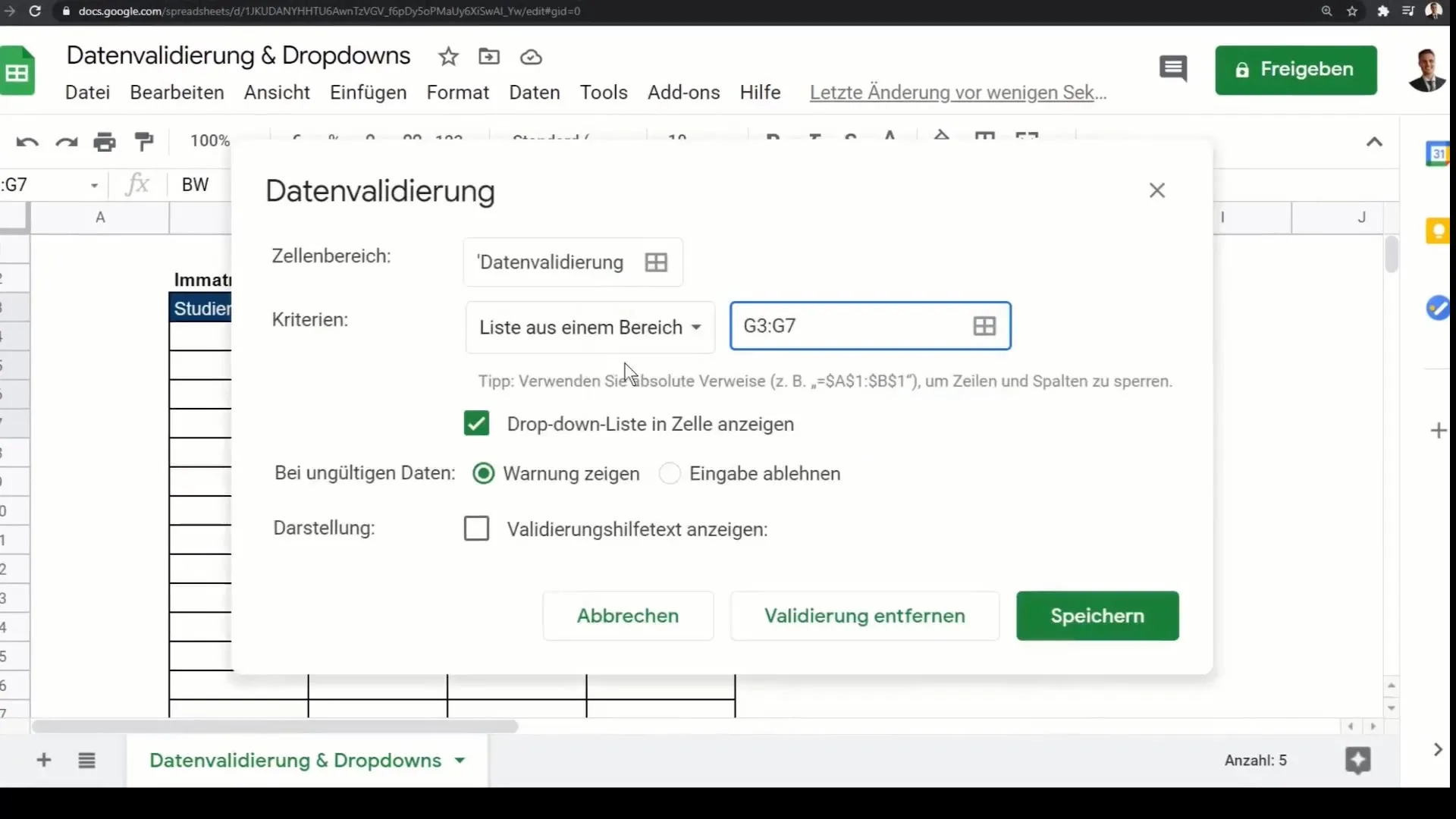This screenshot has height=819, width=1456.
Task: Click the document title Datenvalidierung & Dropdowns
Action: point(238,55)
